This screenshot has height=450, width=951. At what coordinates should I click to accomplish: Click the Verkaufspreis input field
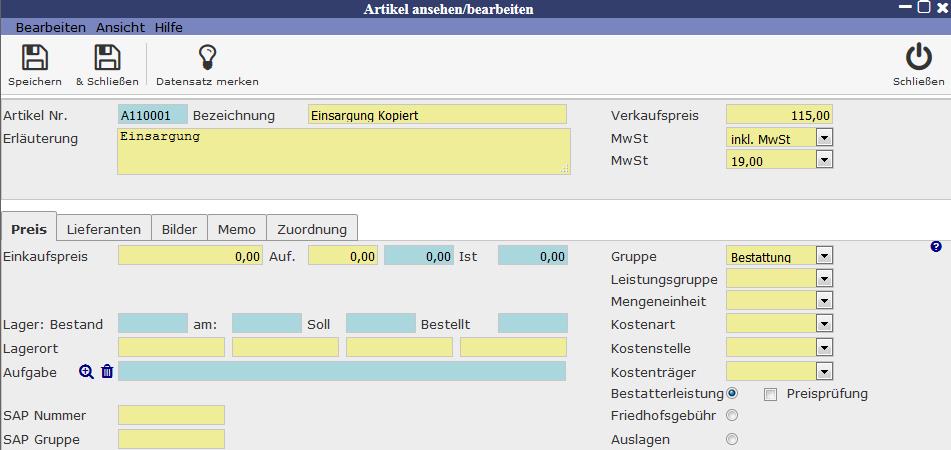[x=779, y=115]
